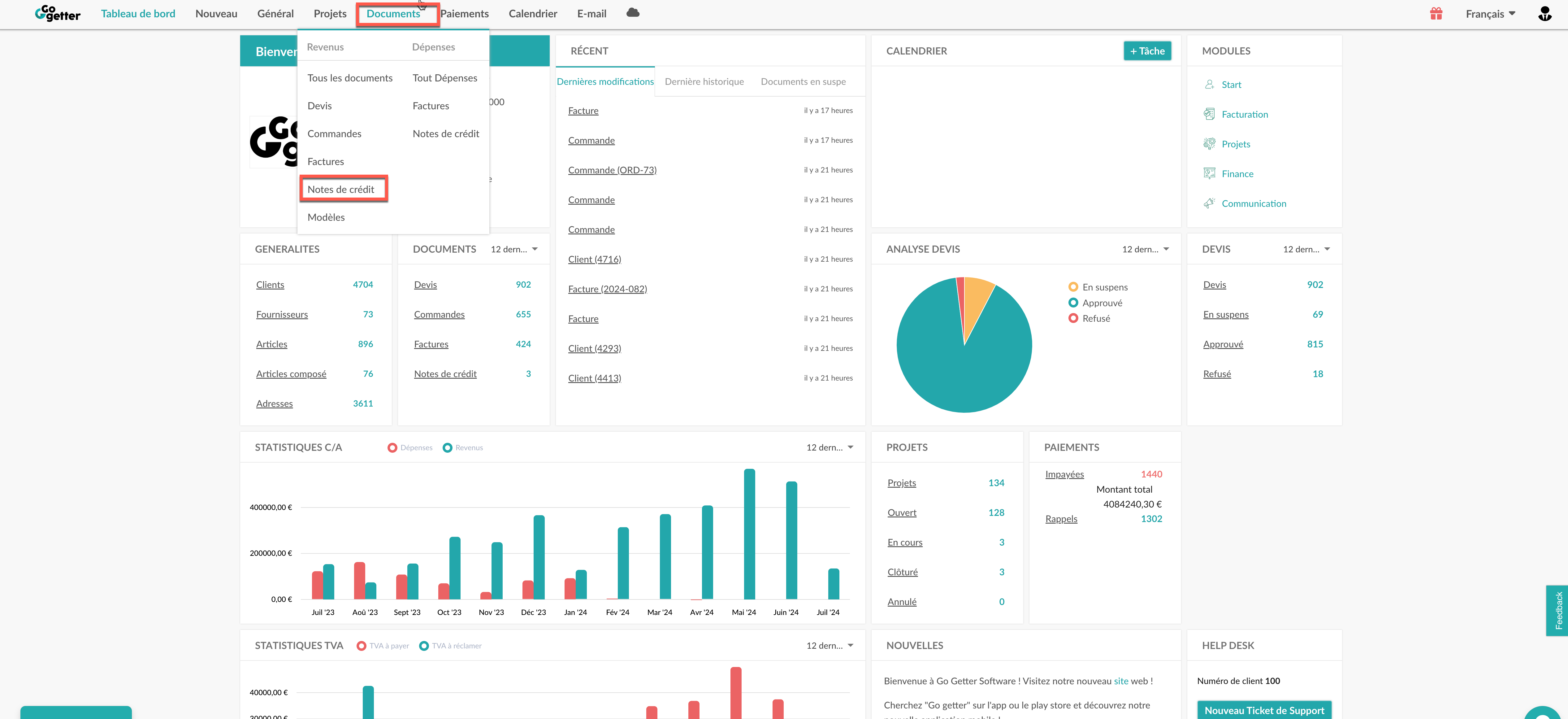Image resolution: width=1568 pixels, height=719 pixels.
Task: Expand the Statistiques C/A period dropdown
Action: pos(829,448)
